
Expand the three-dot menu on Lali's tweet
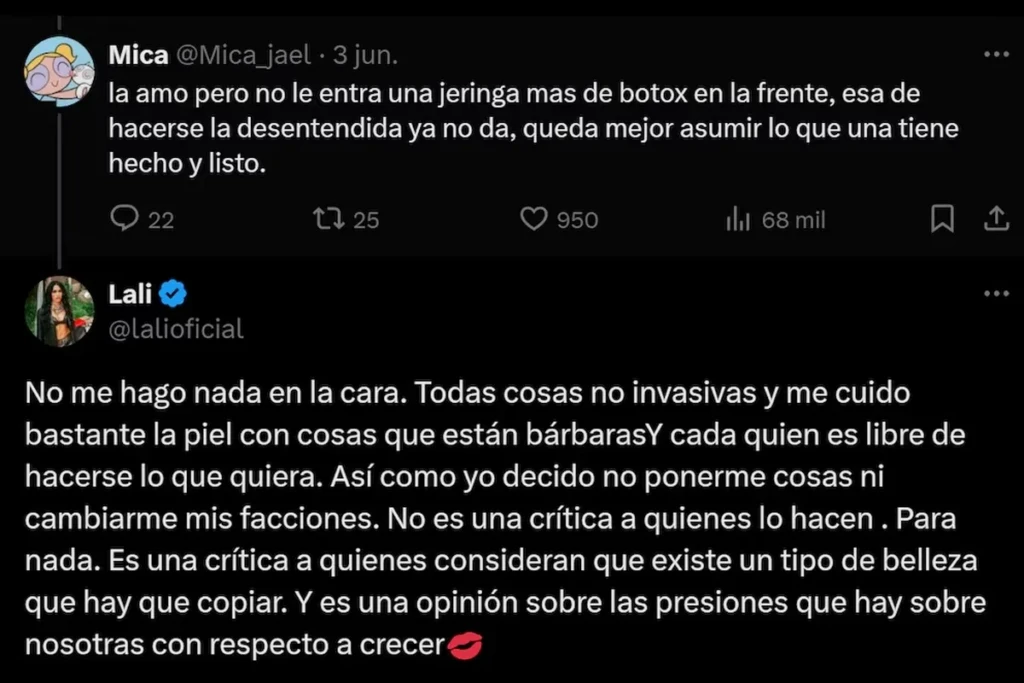click(x=996, y=294)
